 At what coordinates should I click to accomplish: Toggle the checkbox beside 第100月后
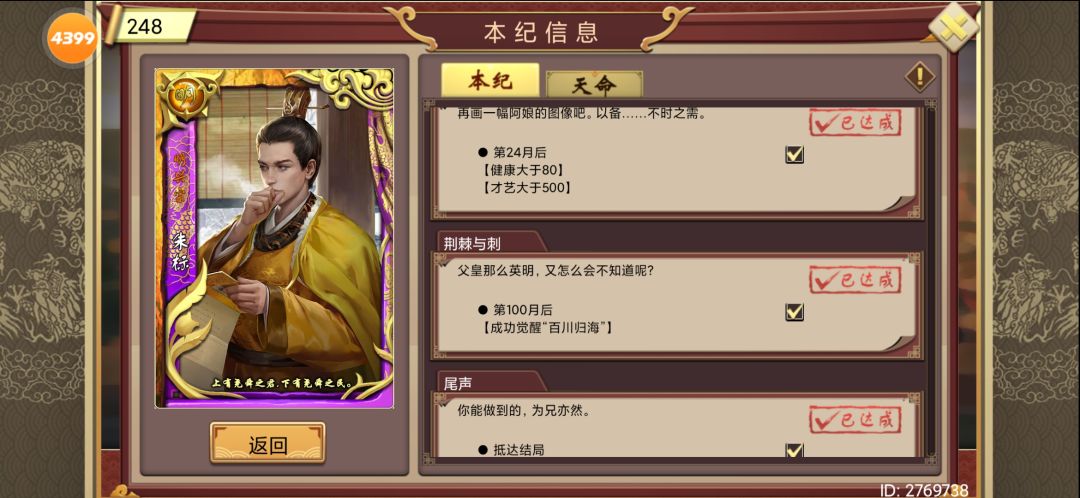pyautogui.click(x=794, y=311)
